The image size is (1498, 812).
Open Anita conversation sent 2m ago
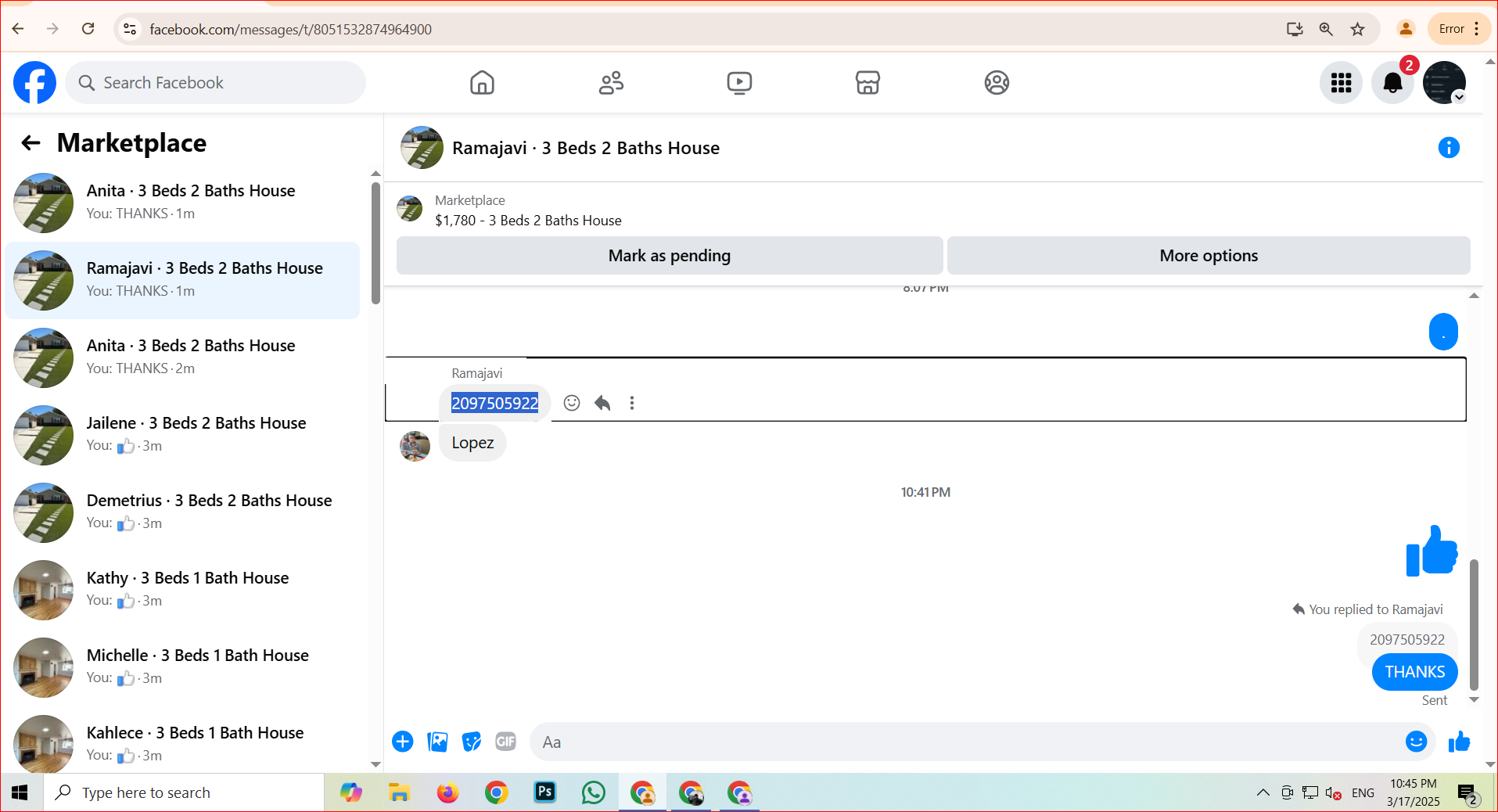[182, 357]
